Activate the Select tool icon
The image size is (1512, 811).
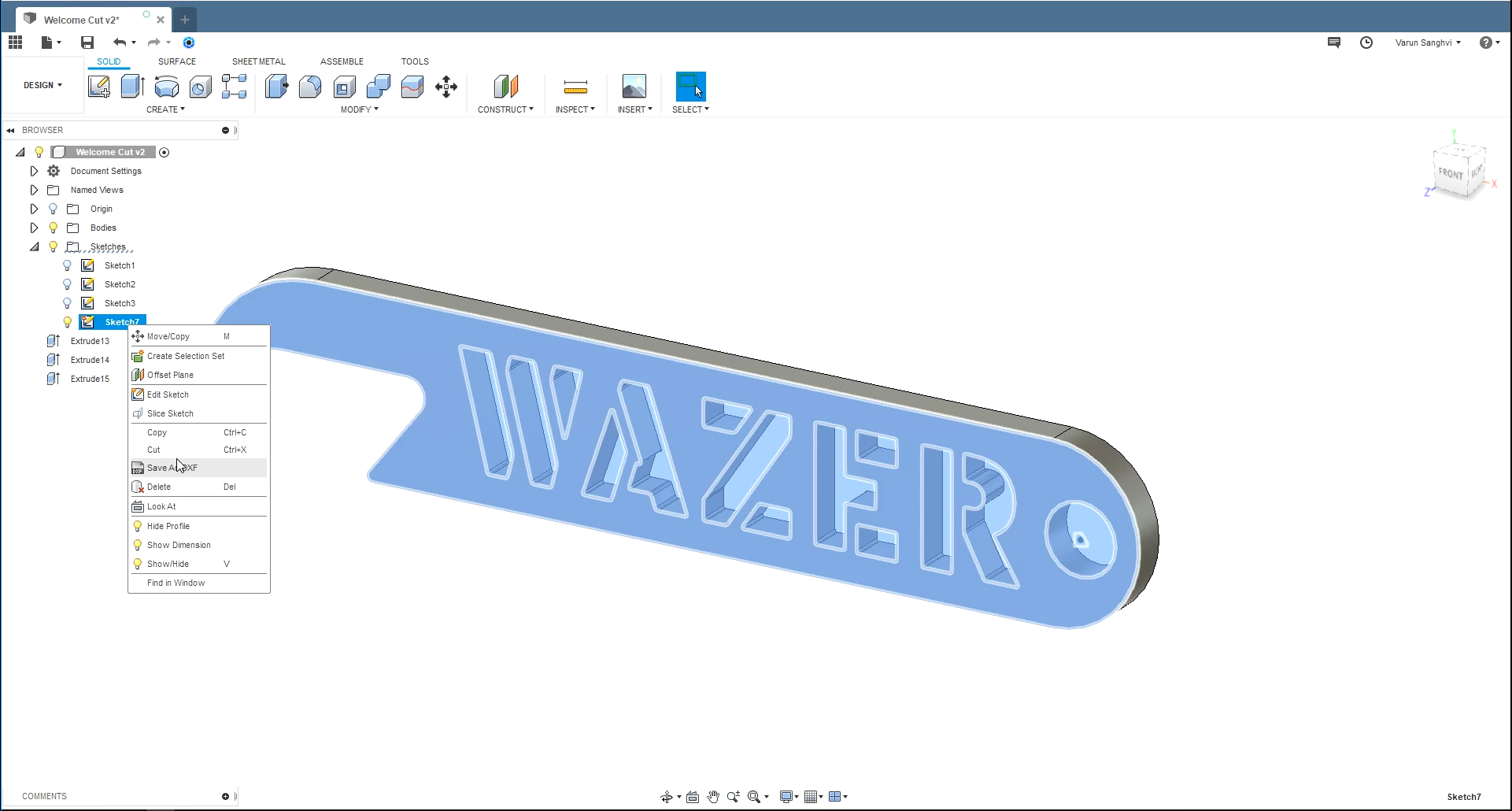pyautogui.click(x=690, y=87)
